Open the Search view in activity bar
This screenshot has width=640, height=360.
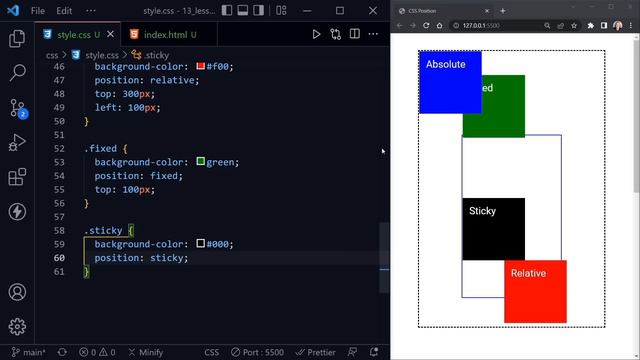(17, 73)
